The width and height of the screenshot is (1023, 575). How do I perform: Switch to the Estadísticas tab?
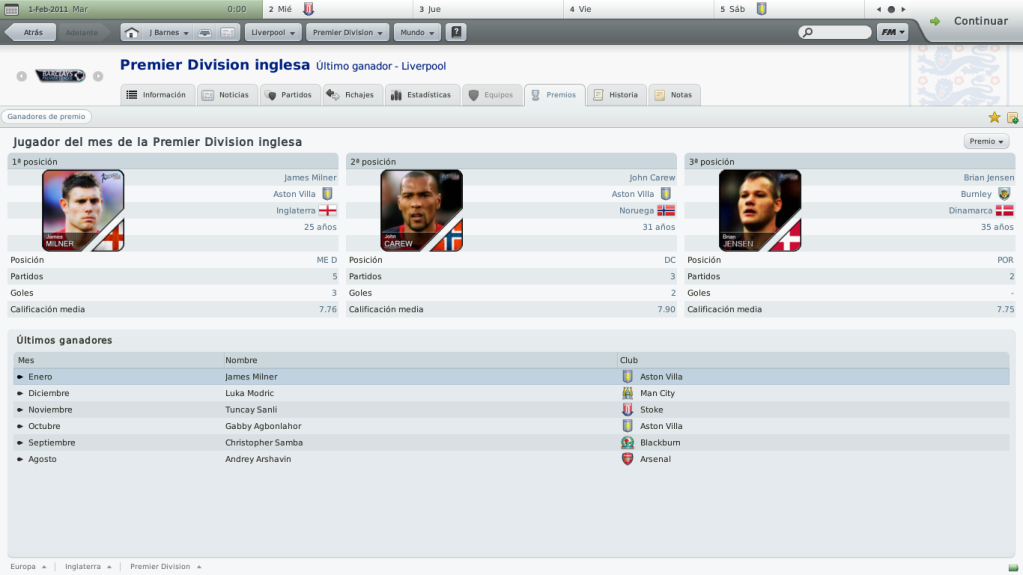coord(422,95)
